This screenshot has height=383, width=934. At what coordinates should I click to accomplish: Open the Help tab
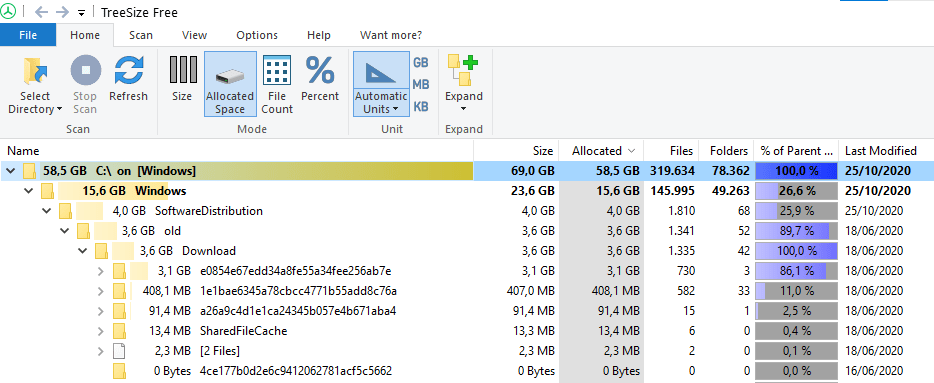point(319,35)
